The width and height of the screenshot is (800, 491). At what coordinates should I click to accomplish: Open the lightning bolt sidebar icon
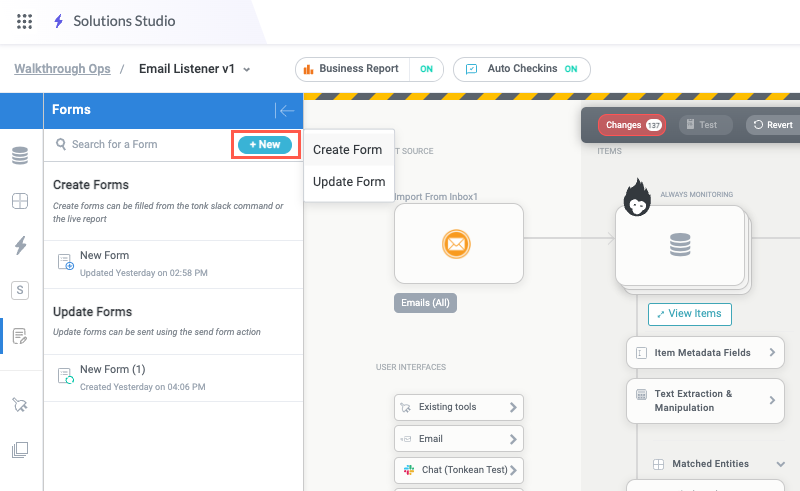(20, 246)
